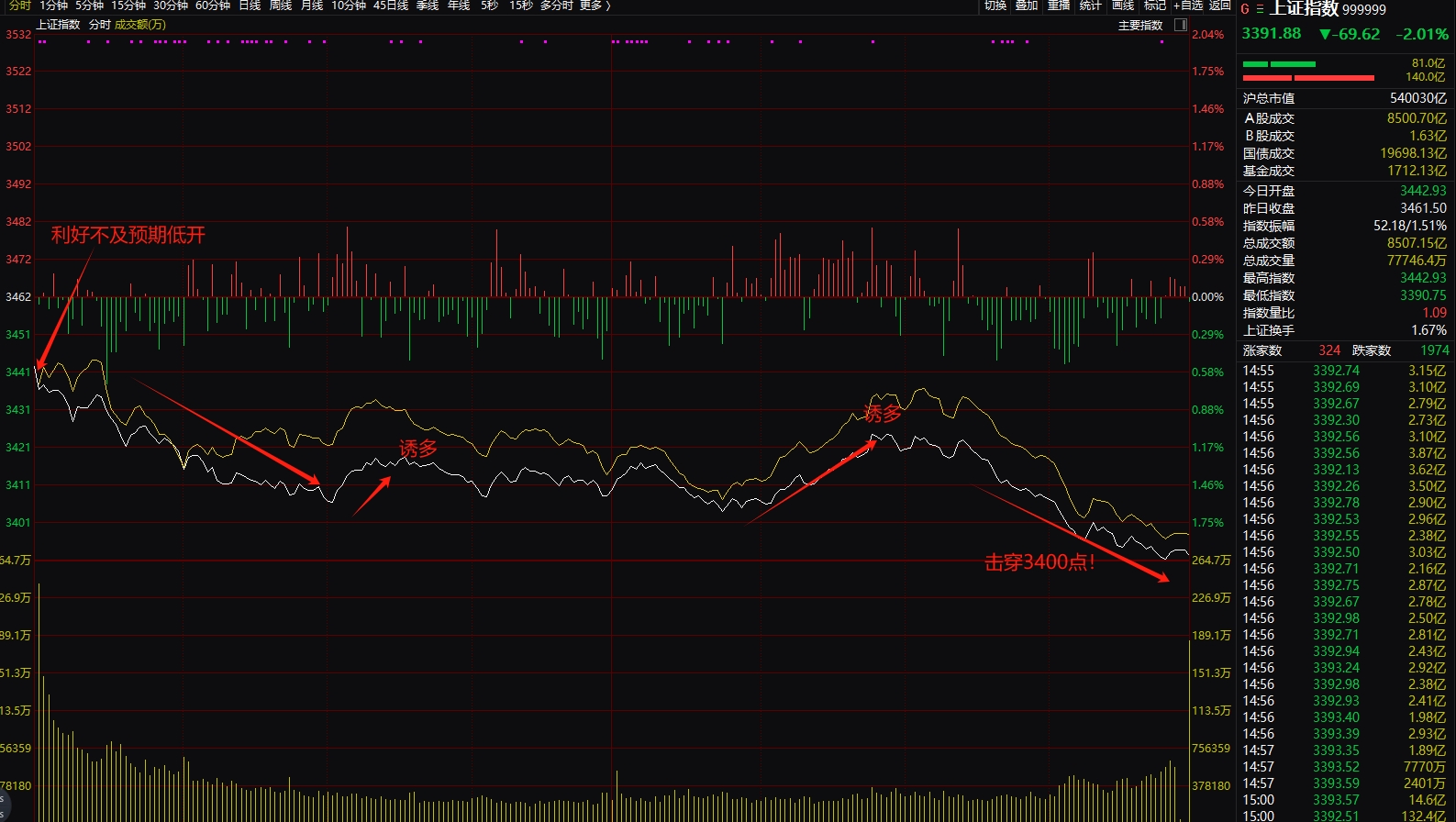This screenshot has height=822, width=1456.
Task: Open the green list icon next to 上证指数
Action: coord(1260,9)
